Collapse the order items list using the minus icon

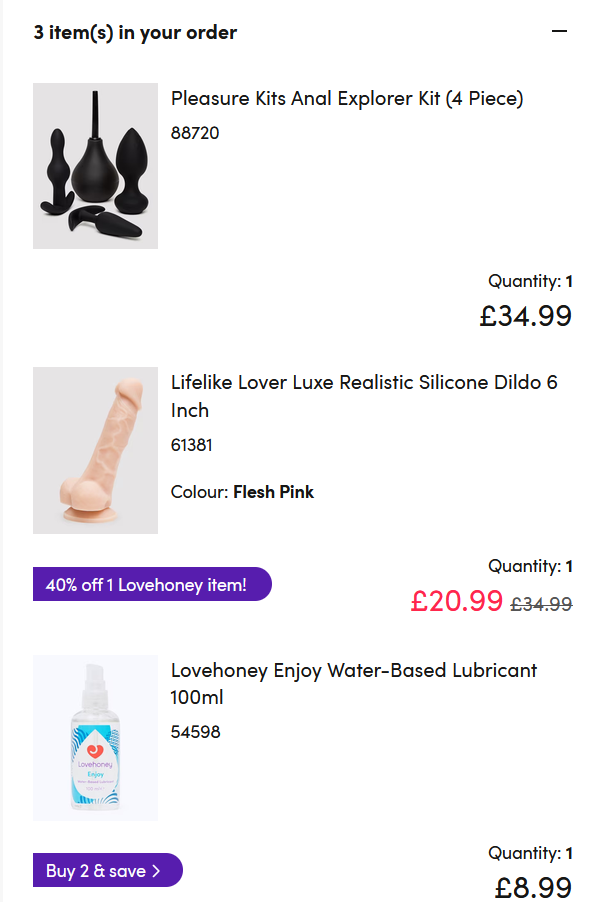tap(559, 31)
